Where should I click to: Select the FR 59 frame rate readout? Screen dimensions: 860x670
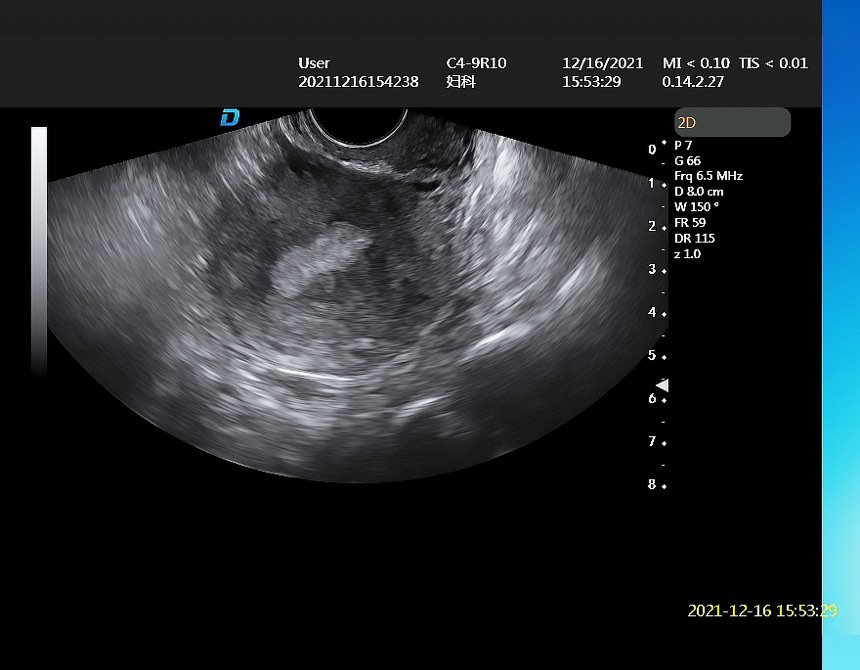688,223
